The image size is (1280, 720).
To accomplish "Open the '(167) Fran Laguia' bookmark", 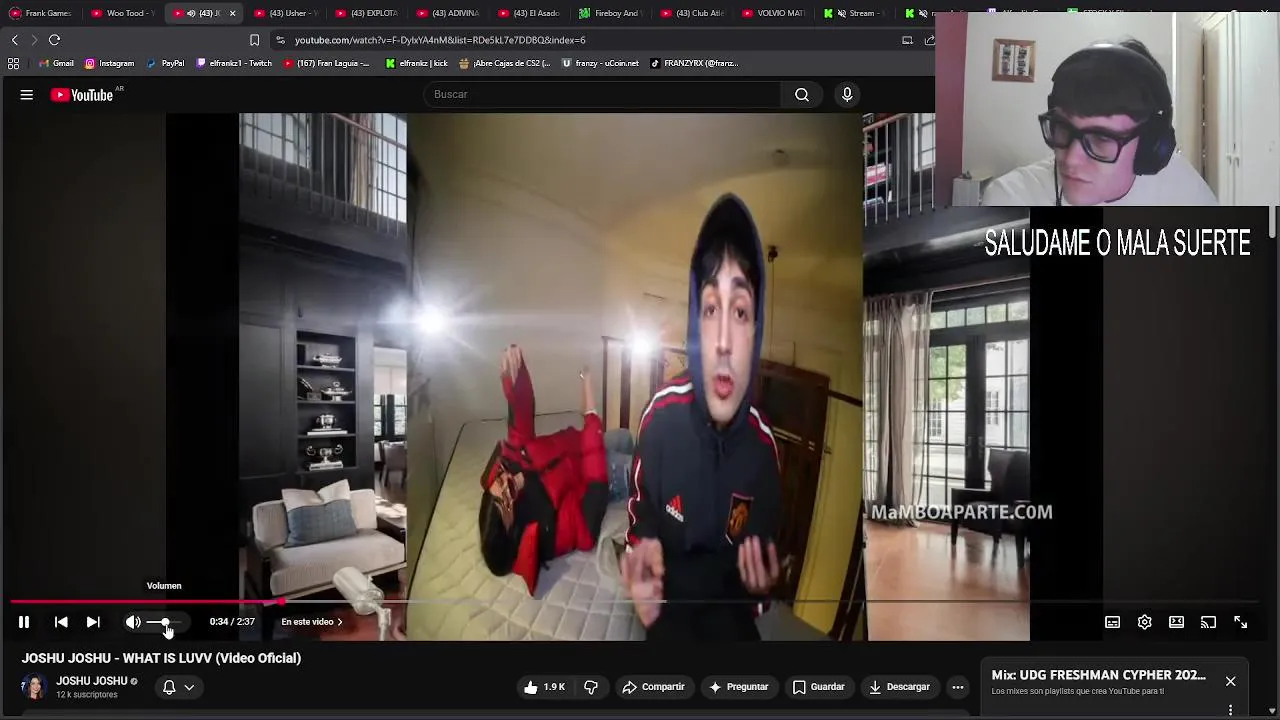I will 327,63.
